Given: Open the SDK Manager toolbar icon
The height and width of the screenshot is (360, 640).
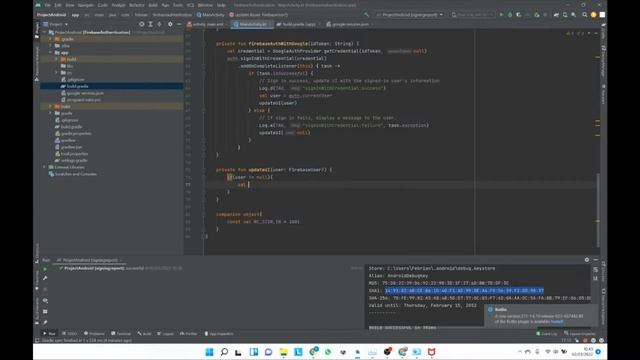Looking at the screenshot, I should click(x=573, y=15).
